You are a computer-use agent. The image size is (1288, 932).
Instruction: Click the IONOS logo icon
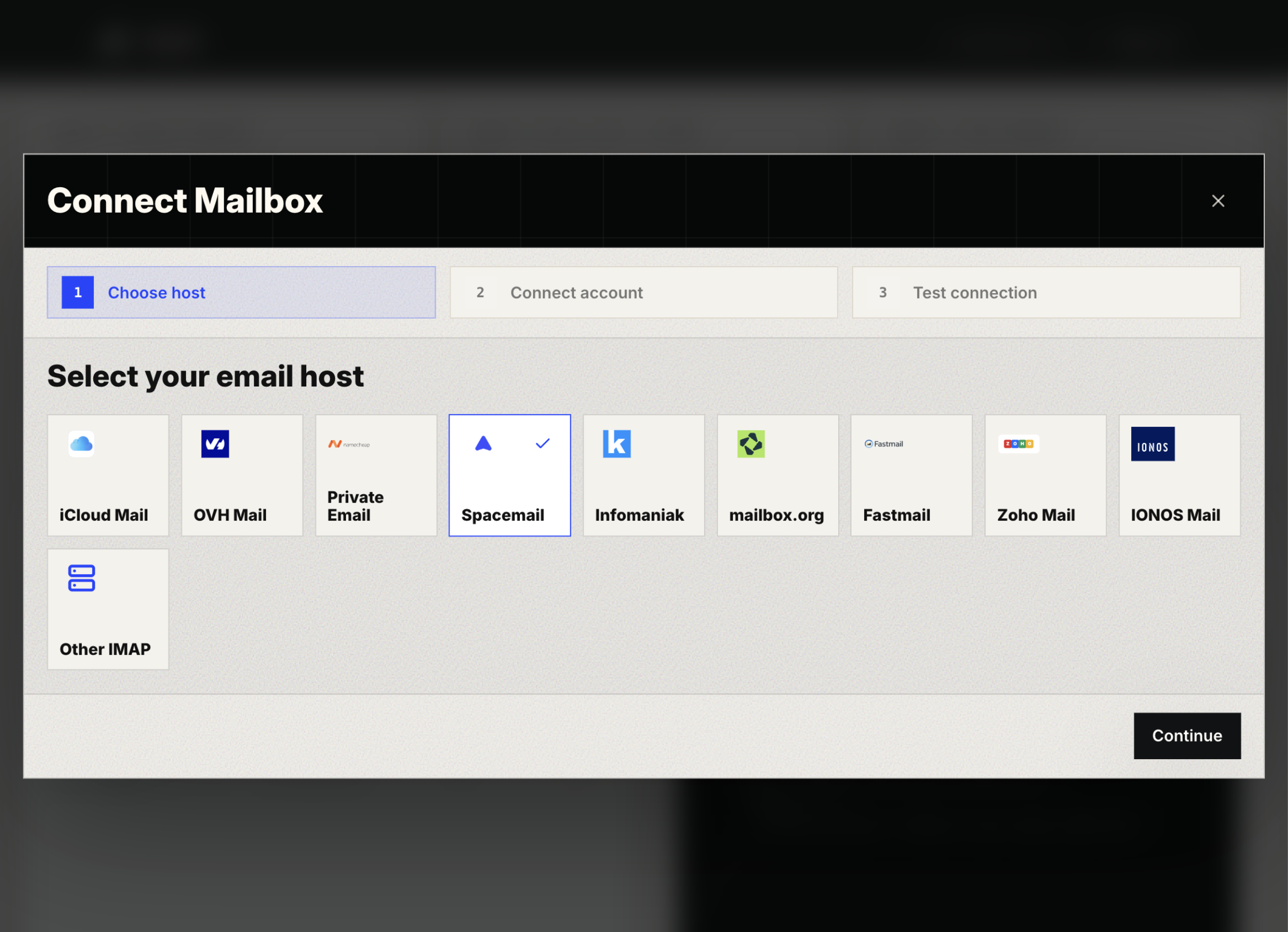(x=1152, y=444)
